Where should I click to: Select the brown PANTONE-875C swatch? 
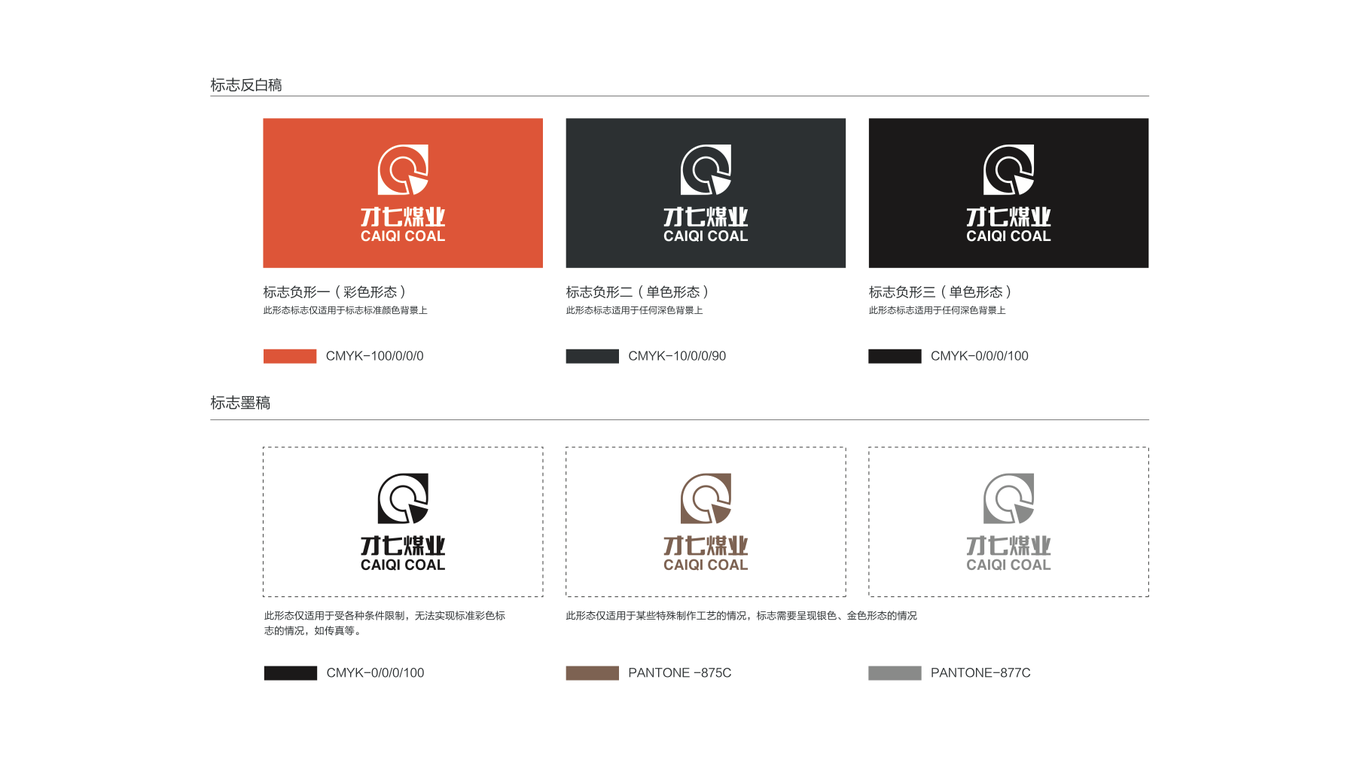(592, 673)
